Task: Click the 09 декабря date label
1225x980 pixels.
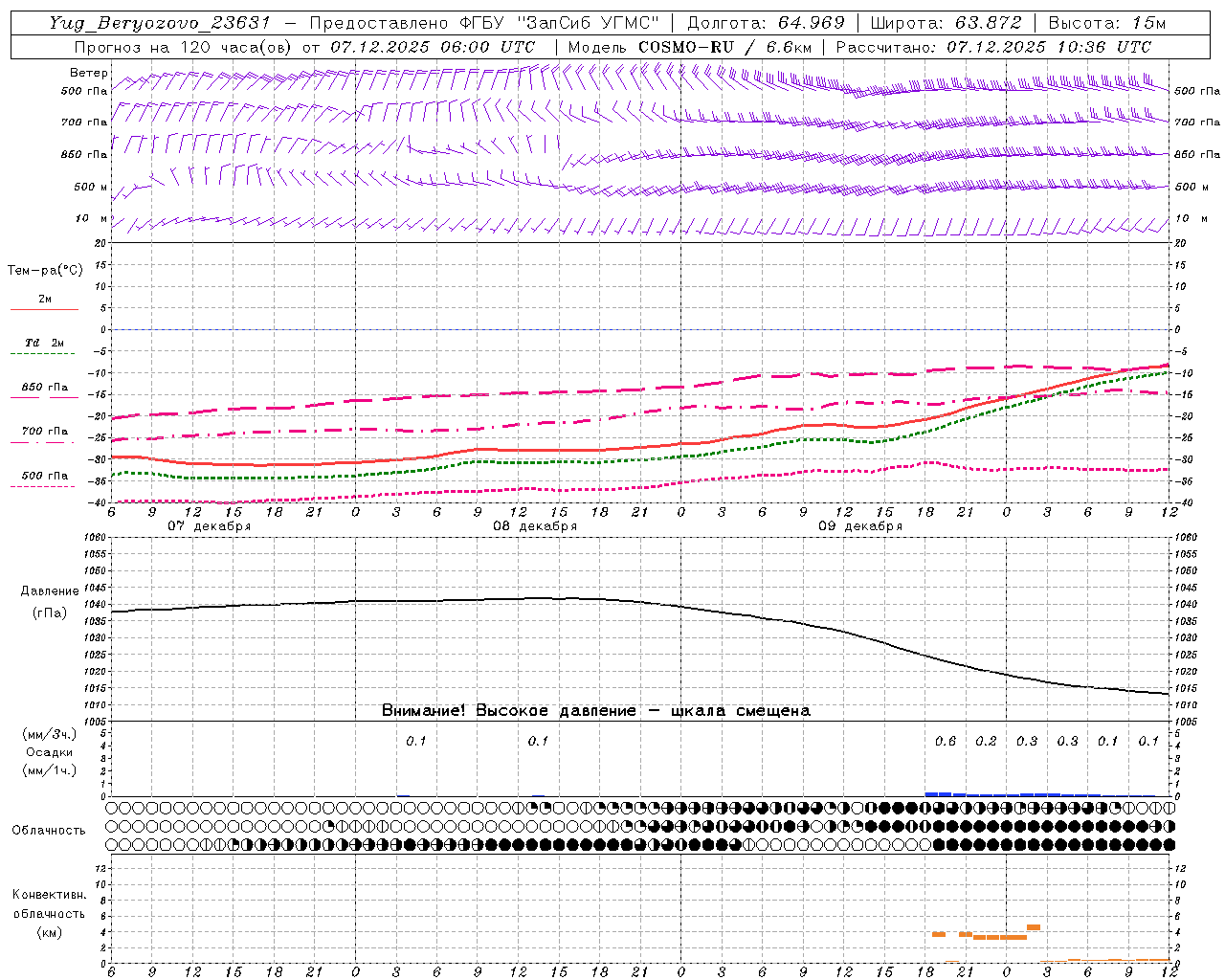Action: pyautogui.click(x=860, y=526)
